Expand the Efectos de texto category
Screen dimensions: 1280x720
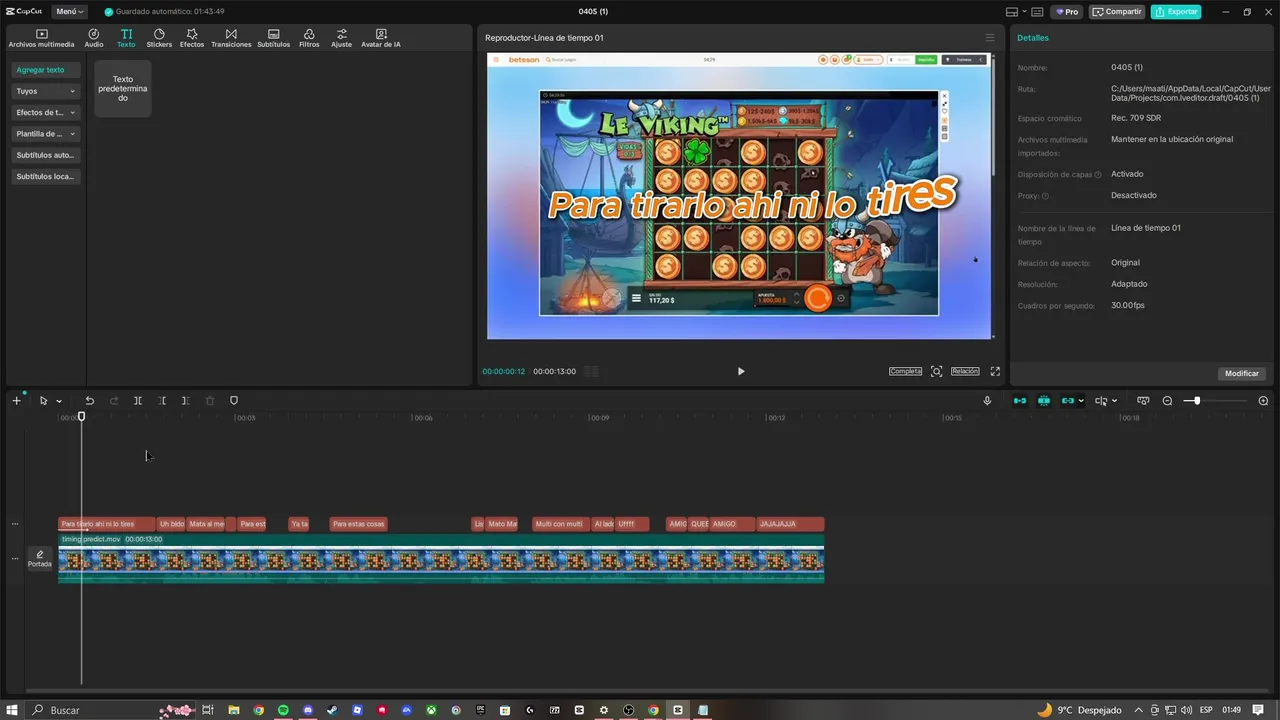point(46,112)
